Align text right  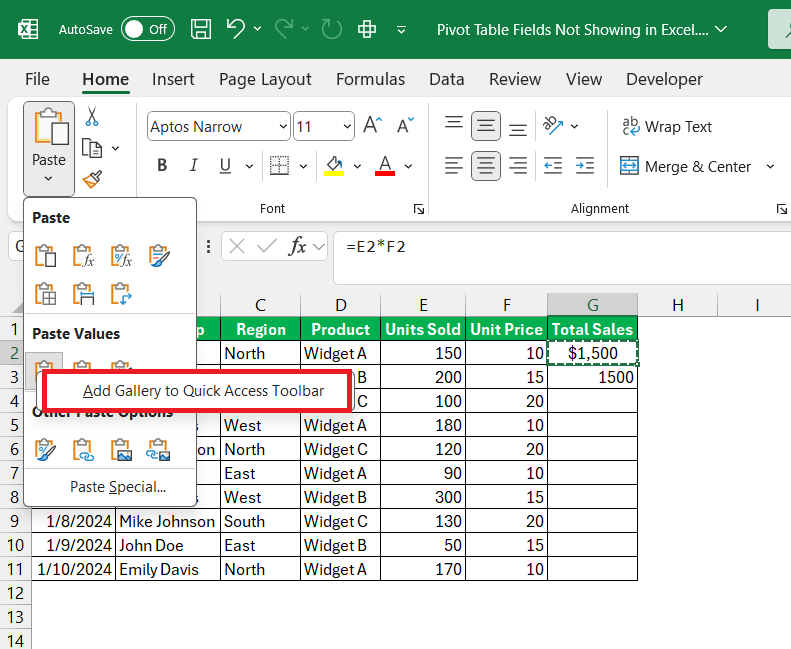coord(518,165)
